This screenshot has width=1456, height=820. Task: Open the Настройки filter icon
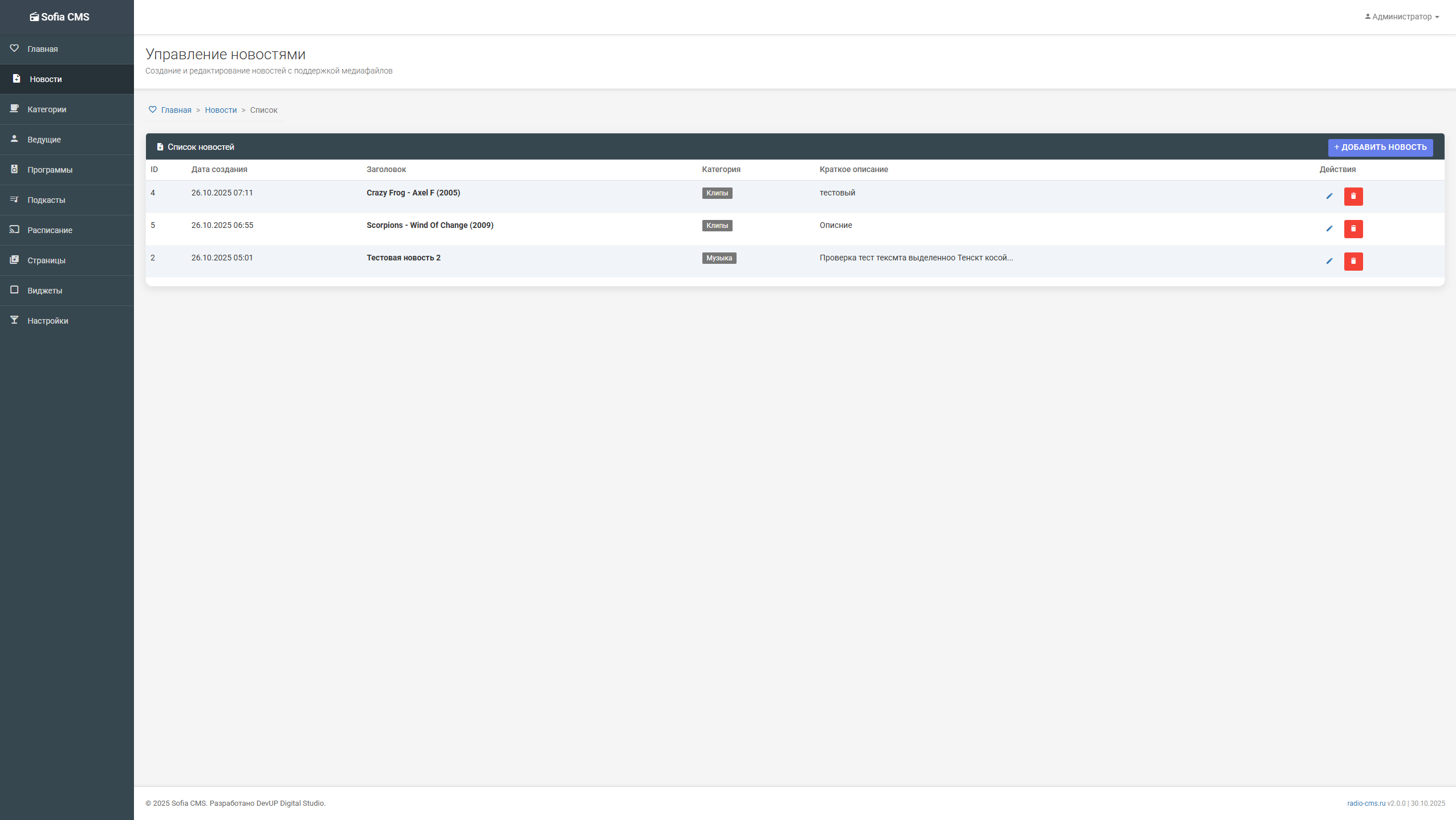point(15,320)
